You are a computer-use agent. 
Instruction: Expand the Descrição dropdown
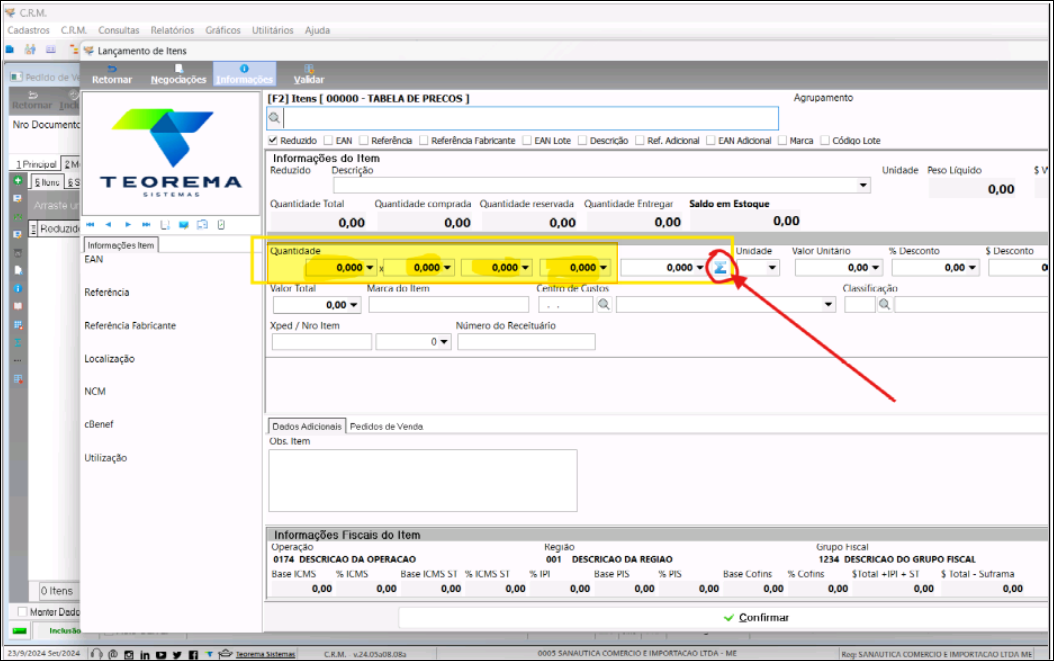(x=863, y=186)
